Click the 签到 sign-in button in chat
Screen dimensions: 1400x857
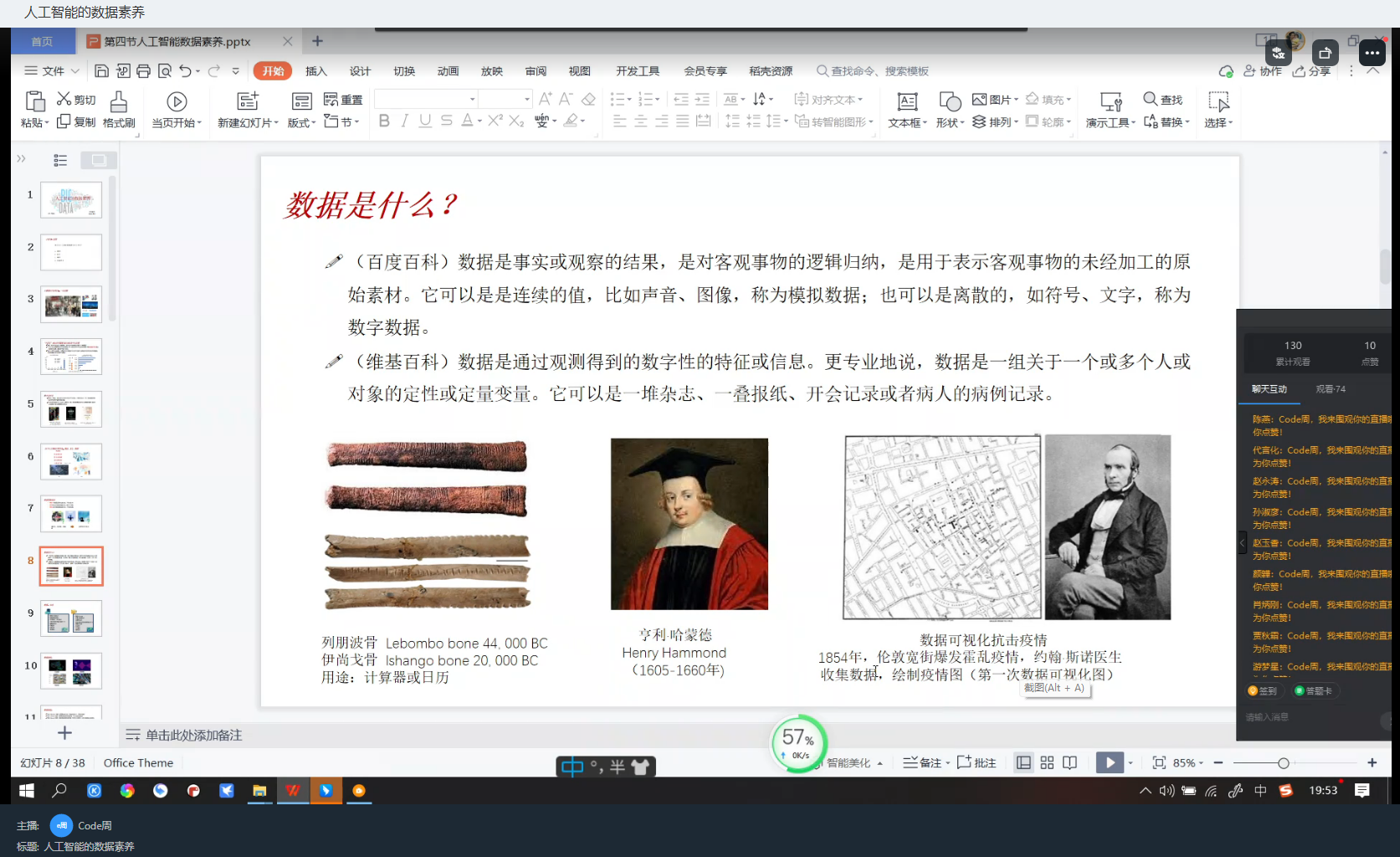[x=1263, y=690]
